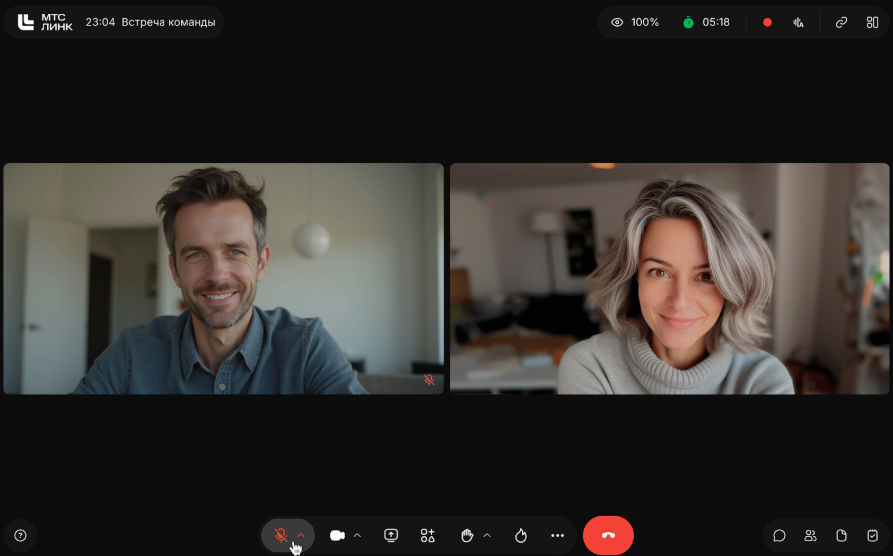Click the green meeting timer icon
The image size is (893, 556).
click(x=688, y=22)
